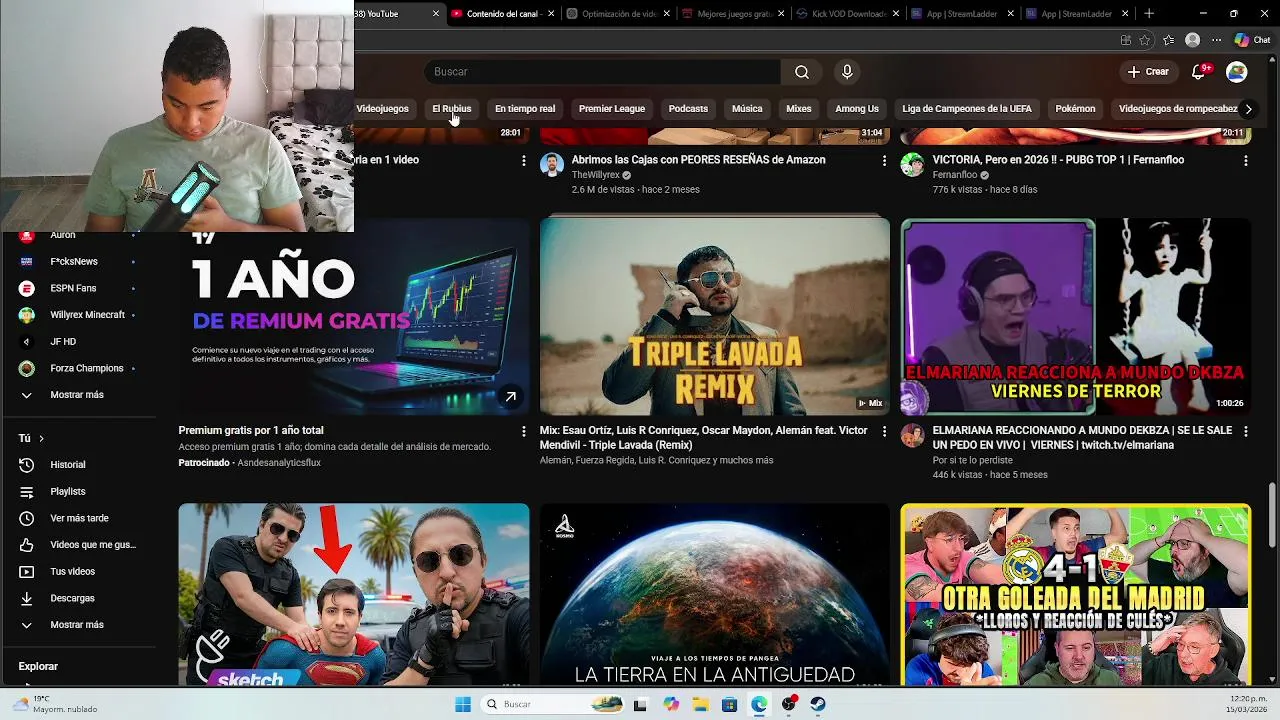Open the YouTube account avatar menu
Screen dimensions: 1280x720
[1237, 72]
